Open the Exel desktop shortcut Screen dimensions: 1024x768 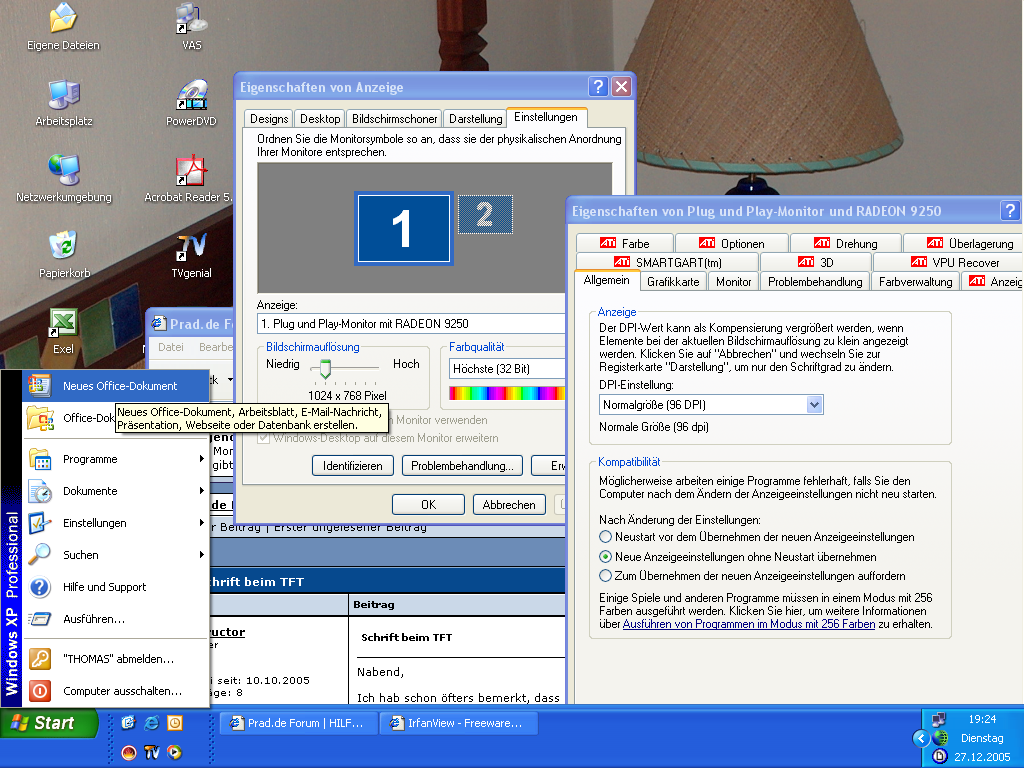click(x=63, y=323)
